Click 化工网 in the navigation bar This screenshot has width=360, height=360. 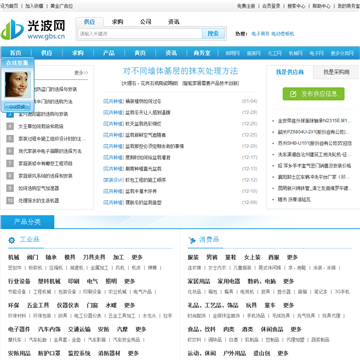click(x=275, y=53)
